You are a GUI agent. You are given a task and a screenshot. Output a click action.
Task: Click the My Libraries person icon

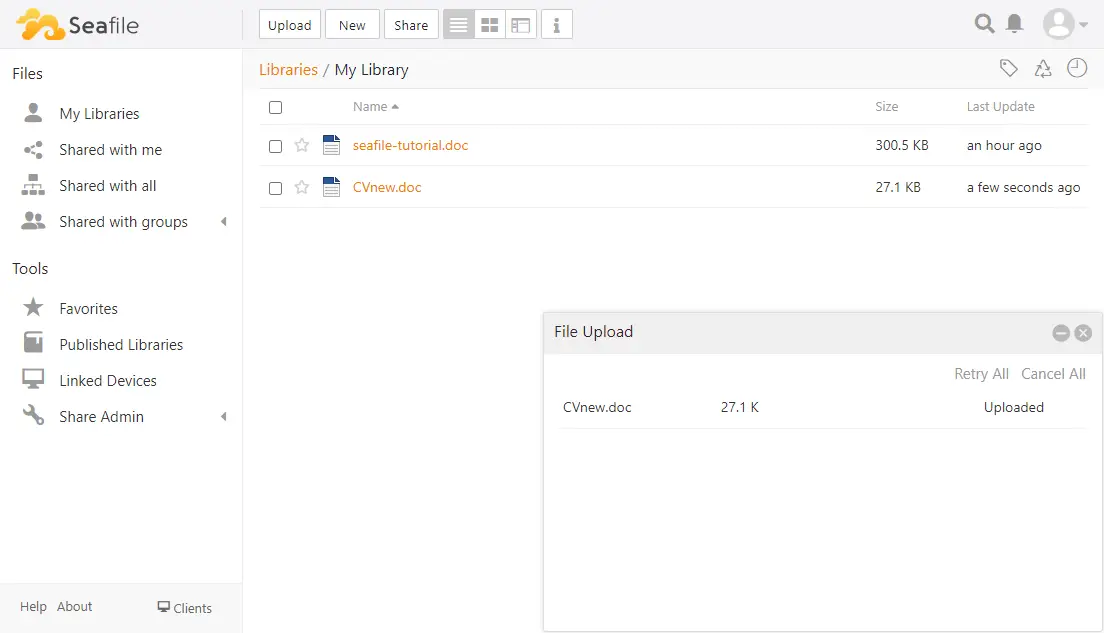33,113
